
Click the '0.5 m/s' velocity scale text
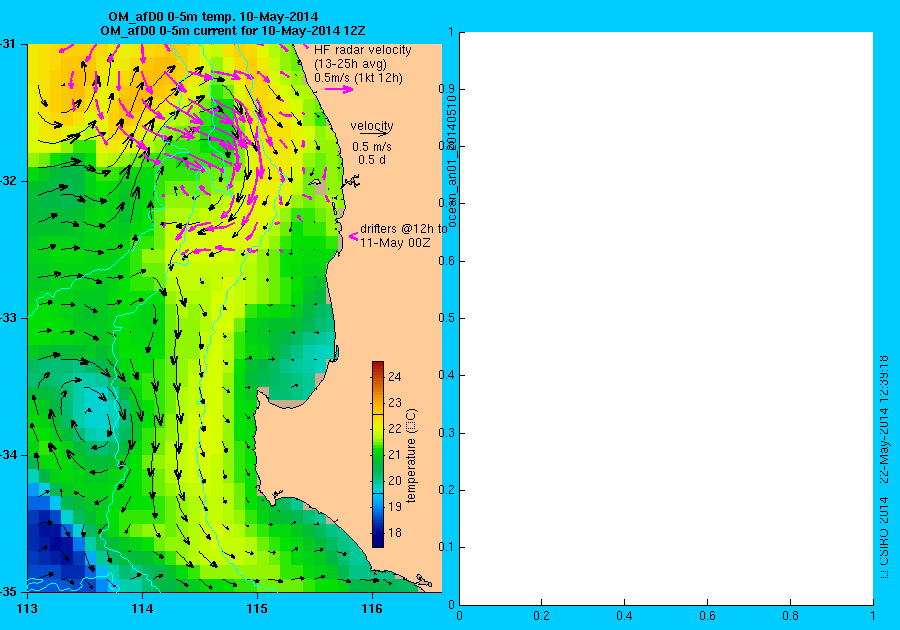pyautogui.click(x=372, y=147)
